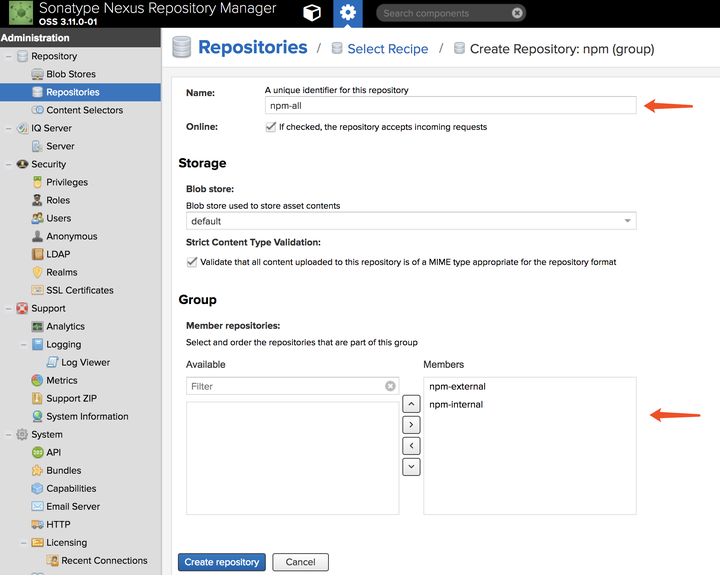The image size is (720, 575).
Task: Open Blob Stores in sidebar
Action: click(x=70, y=74)
